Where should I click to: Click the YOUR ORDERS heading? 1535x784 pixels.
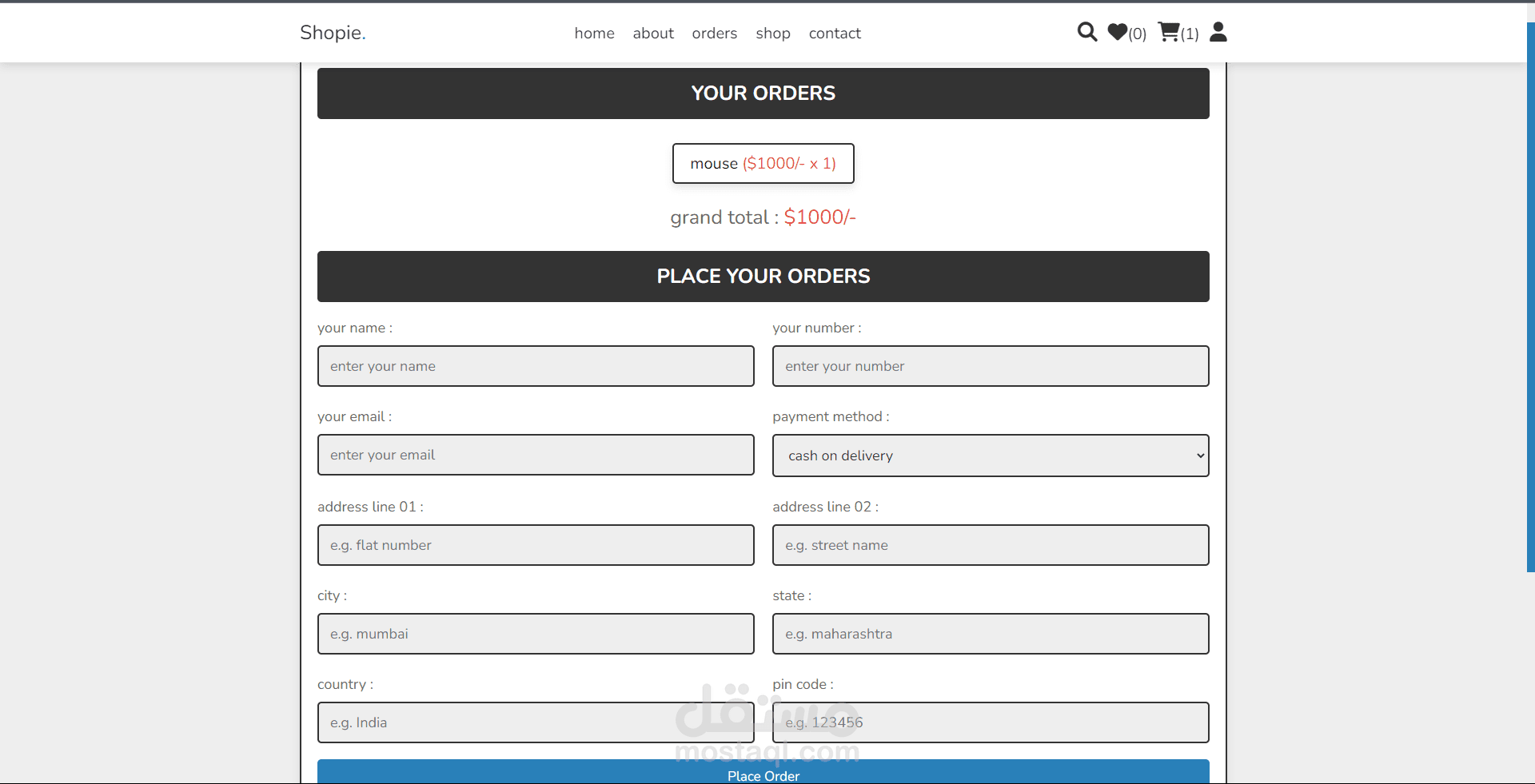pyautogui.click(x=764, y=94)
